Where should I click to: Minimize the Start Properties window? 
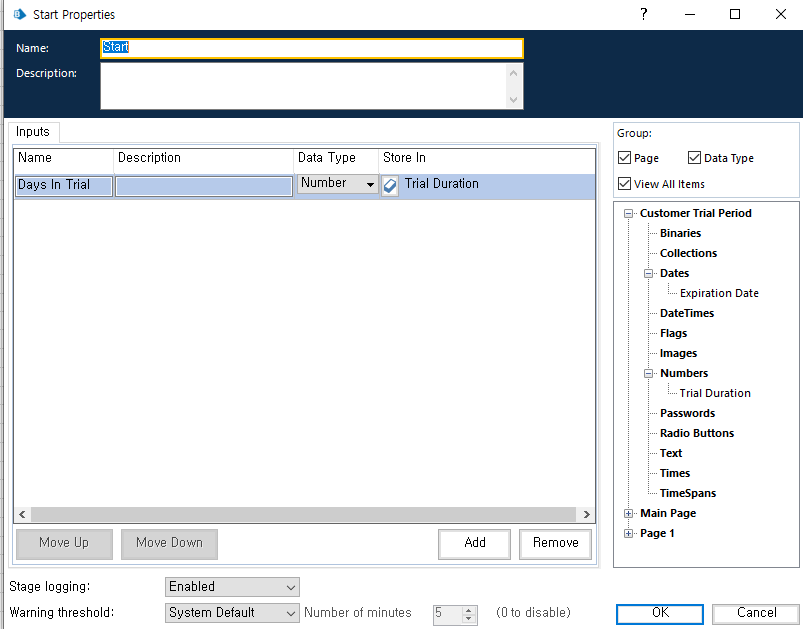tap(690, 14)
